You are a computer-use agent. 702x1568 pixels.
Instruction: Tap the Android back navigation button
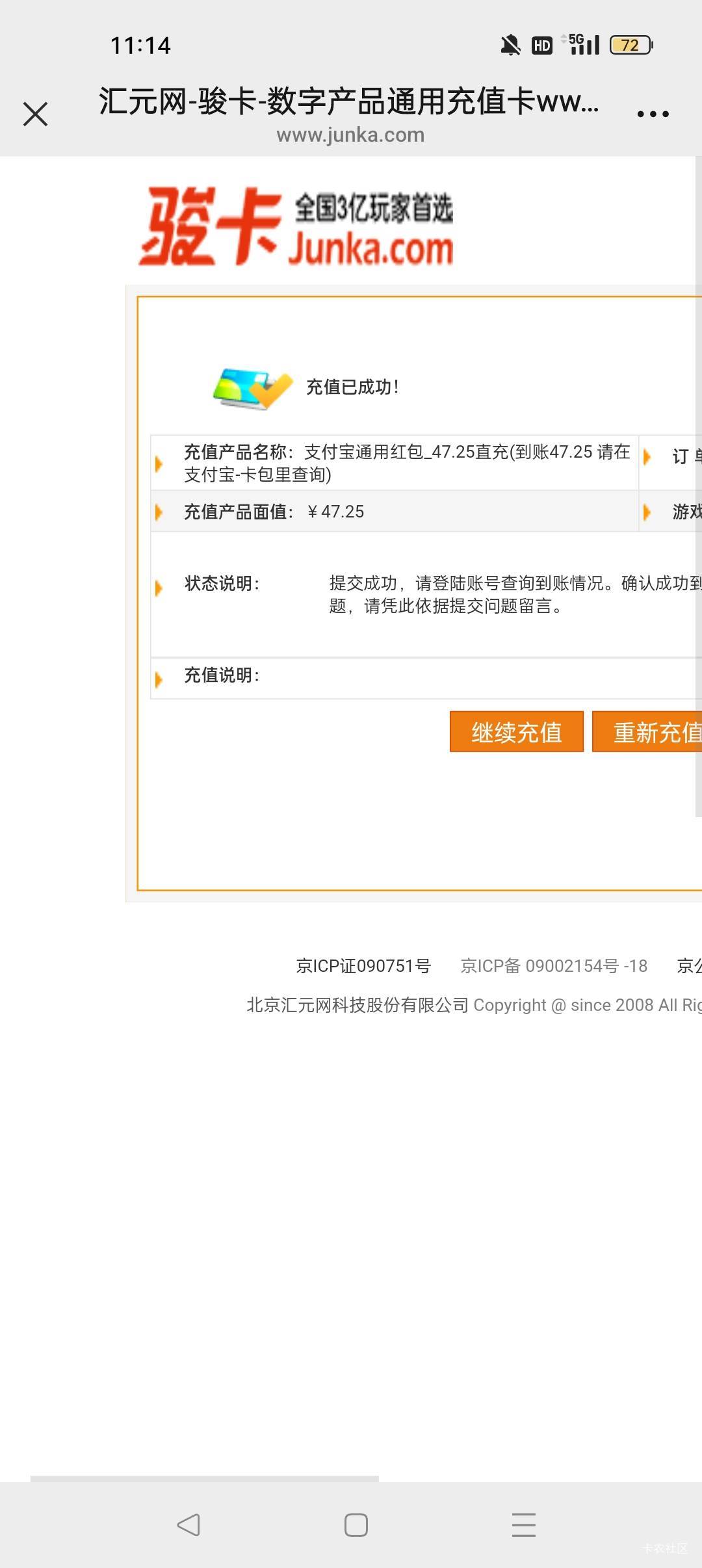(188, 1524)
